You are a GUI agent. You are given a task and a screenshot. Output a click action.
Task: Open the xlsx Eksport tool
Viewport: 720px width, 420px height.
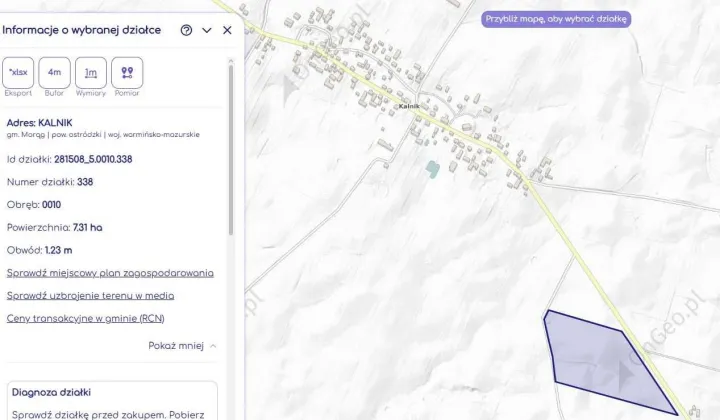pos(18,73)
